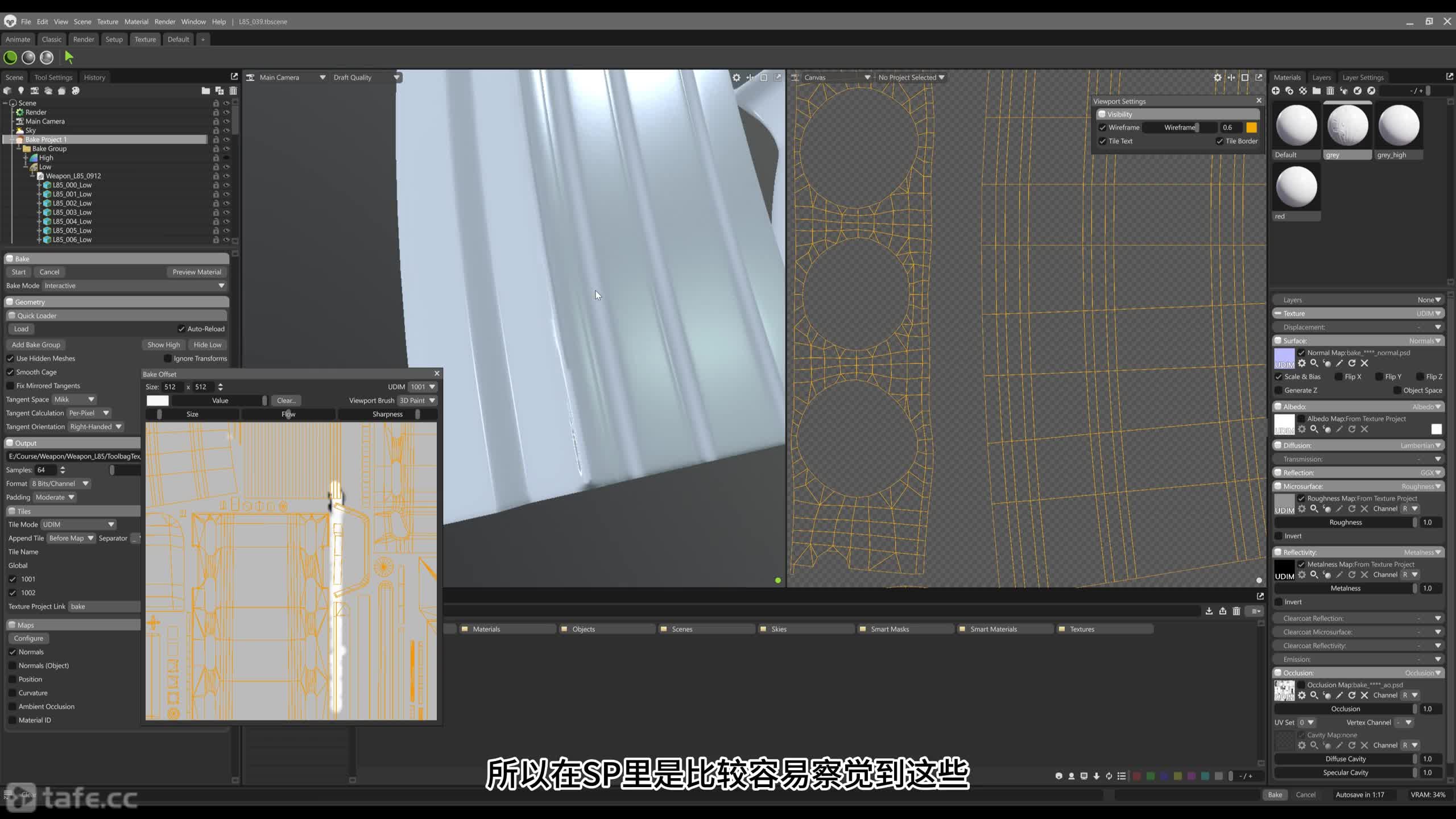The height and width of the screenshot is (819, 1456).
Task: Open No Project Selected dropdown
Action: (x=911, y=77)
